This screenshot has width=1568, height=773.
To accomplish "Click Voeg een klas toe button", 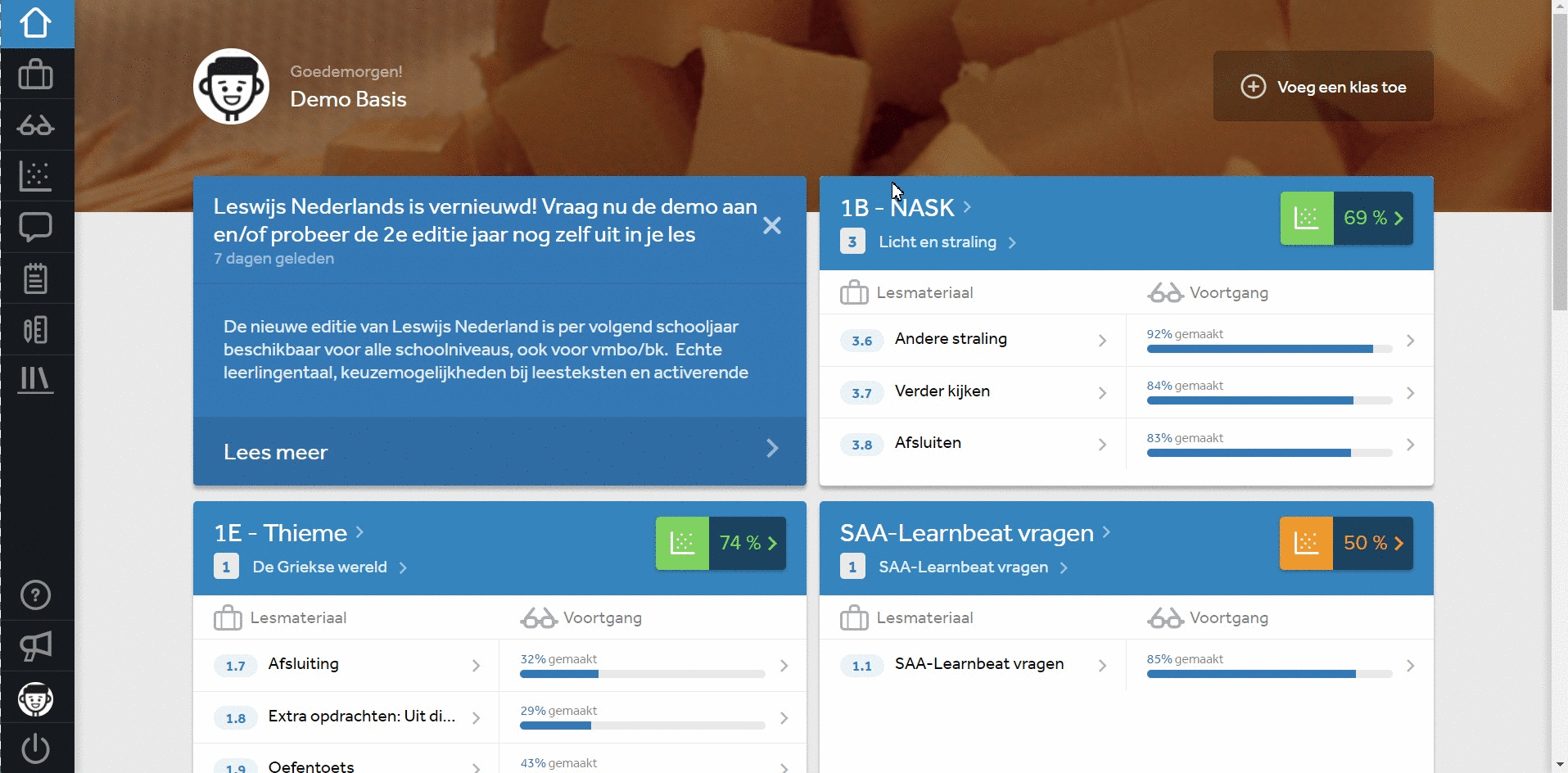I will pyautogui.click(x=1323, y=87).
